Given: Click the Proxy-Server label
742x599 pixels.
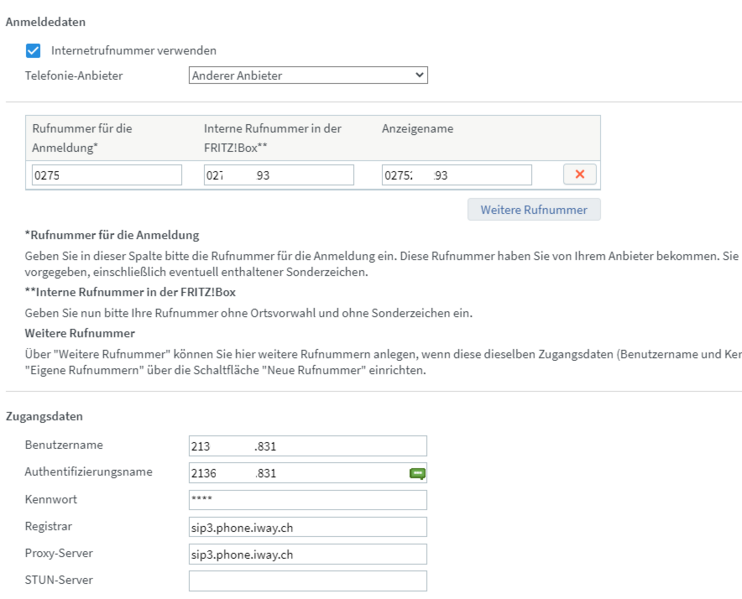Looking at the screenshot, I should [59, 553].
